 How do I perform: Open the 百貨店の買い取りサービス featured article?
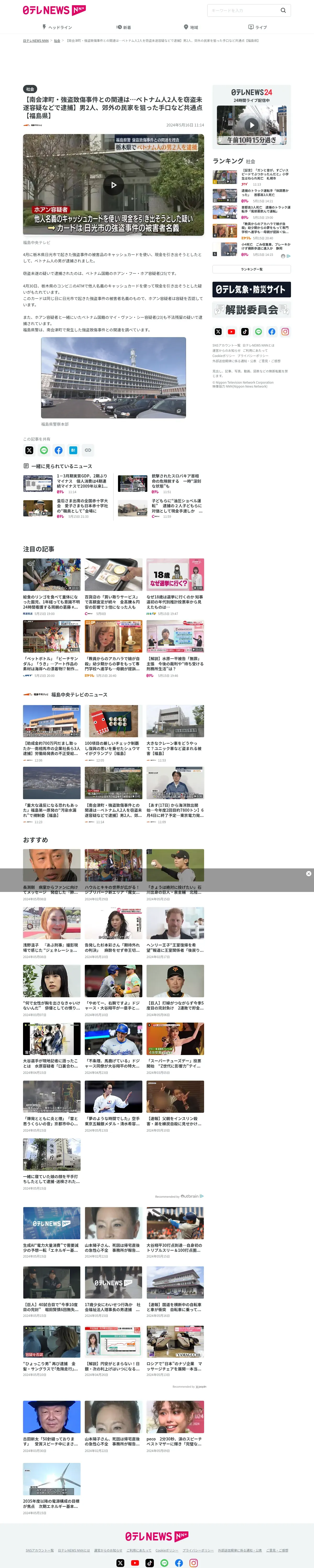(x=113, y=587)
